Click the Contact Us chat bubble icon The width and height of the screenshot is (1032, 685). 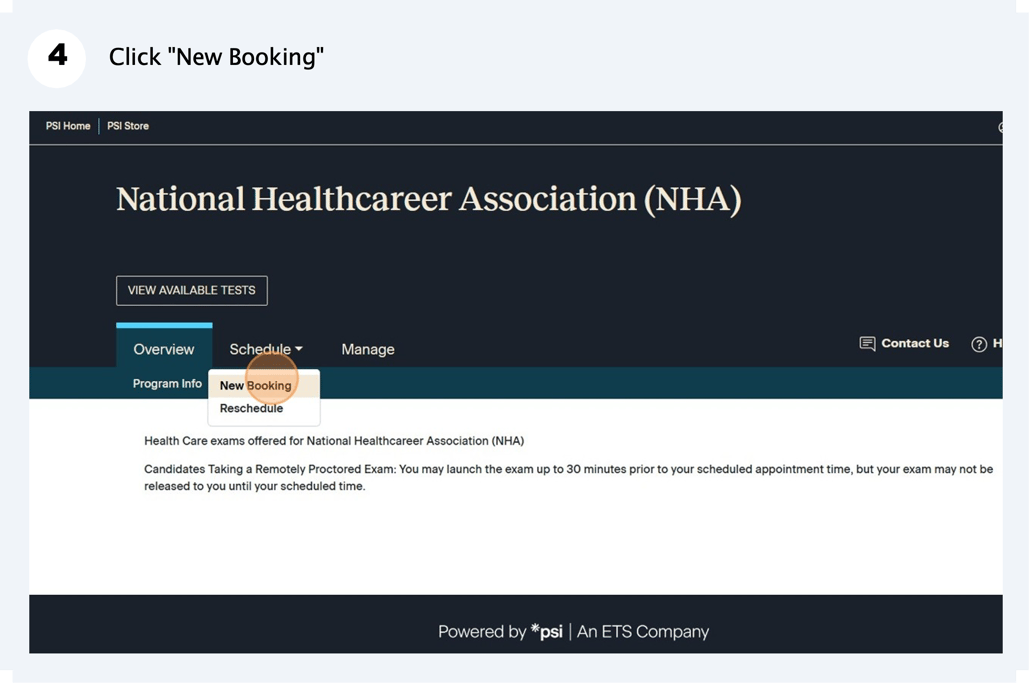point(867,344)
